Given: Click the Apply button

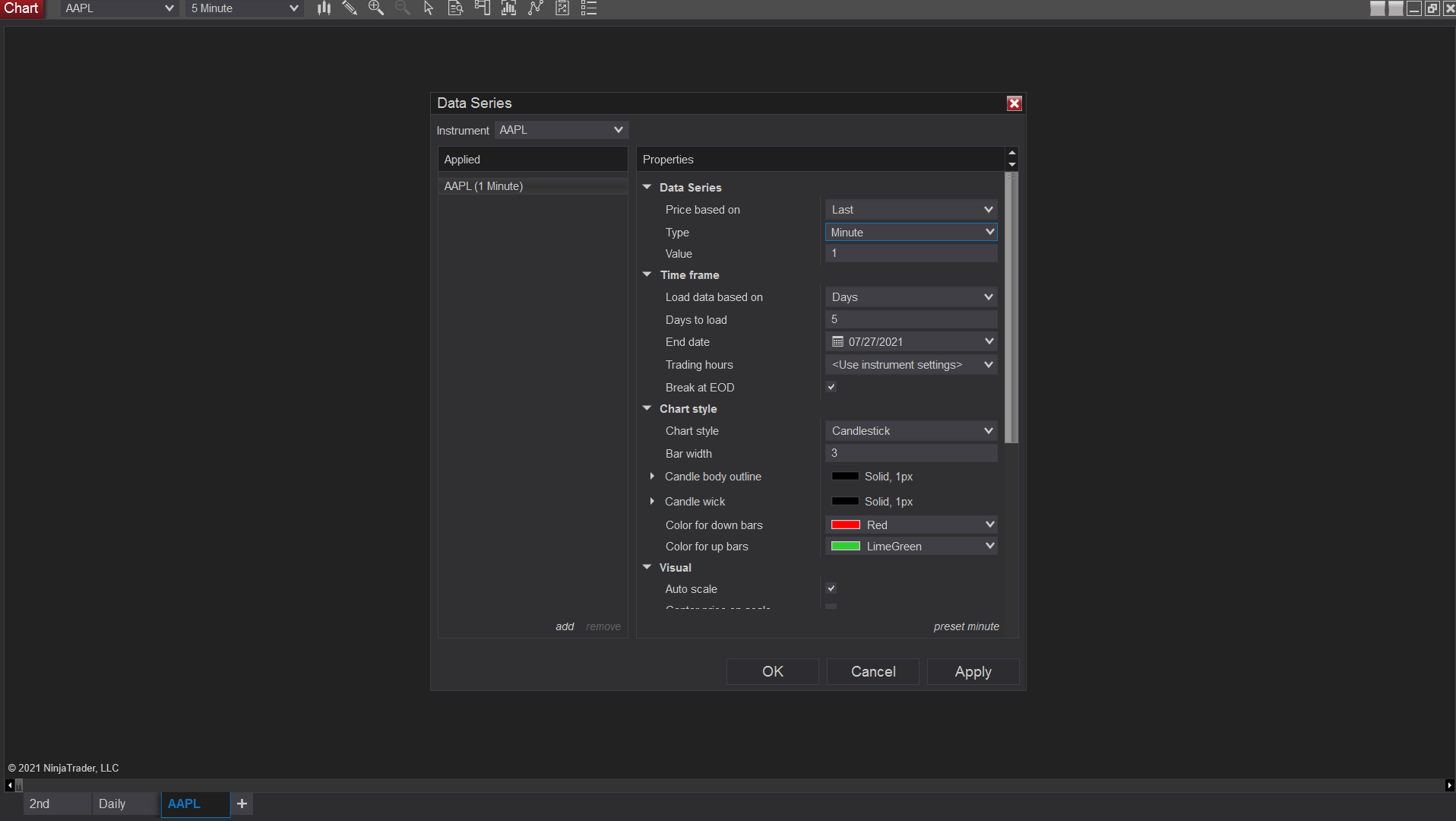Looking at the screenshot, I should (x=973, y=672).
